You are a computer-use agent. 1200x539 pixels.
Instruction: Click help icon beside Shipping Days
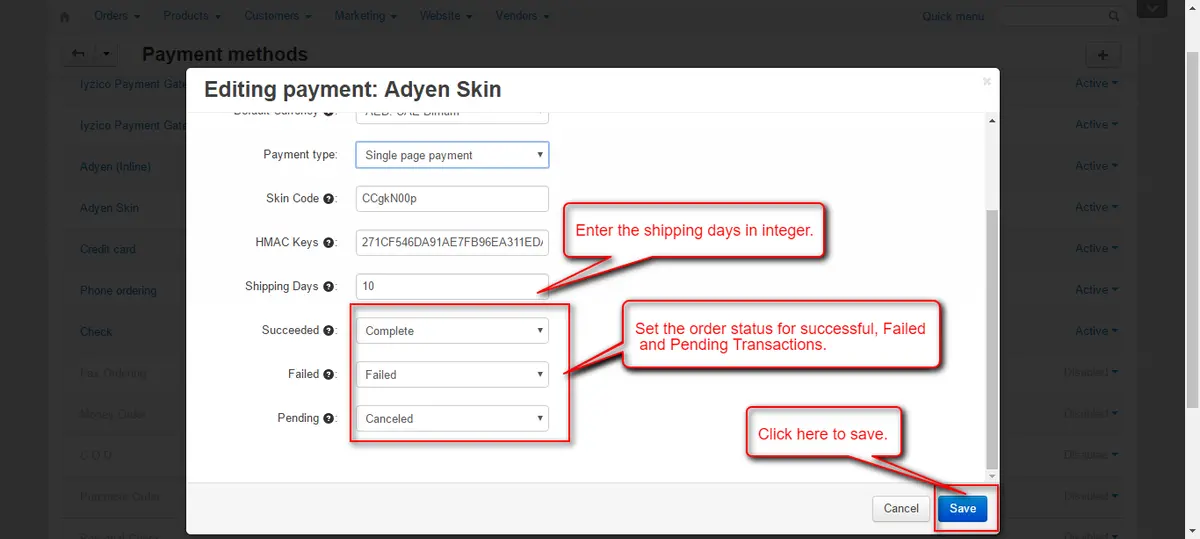(329, 287)
